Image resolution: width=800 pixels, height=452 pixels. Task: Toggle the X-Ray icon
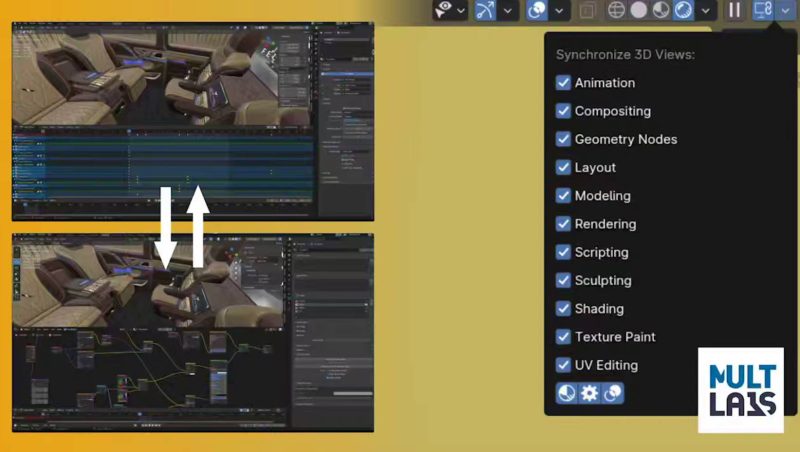587,10
